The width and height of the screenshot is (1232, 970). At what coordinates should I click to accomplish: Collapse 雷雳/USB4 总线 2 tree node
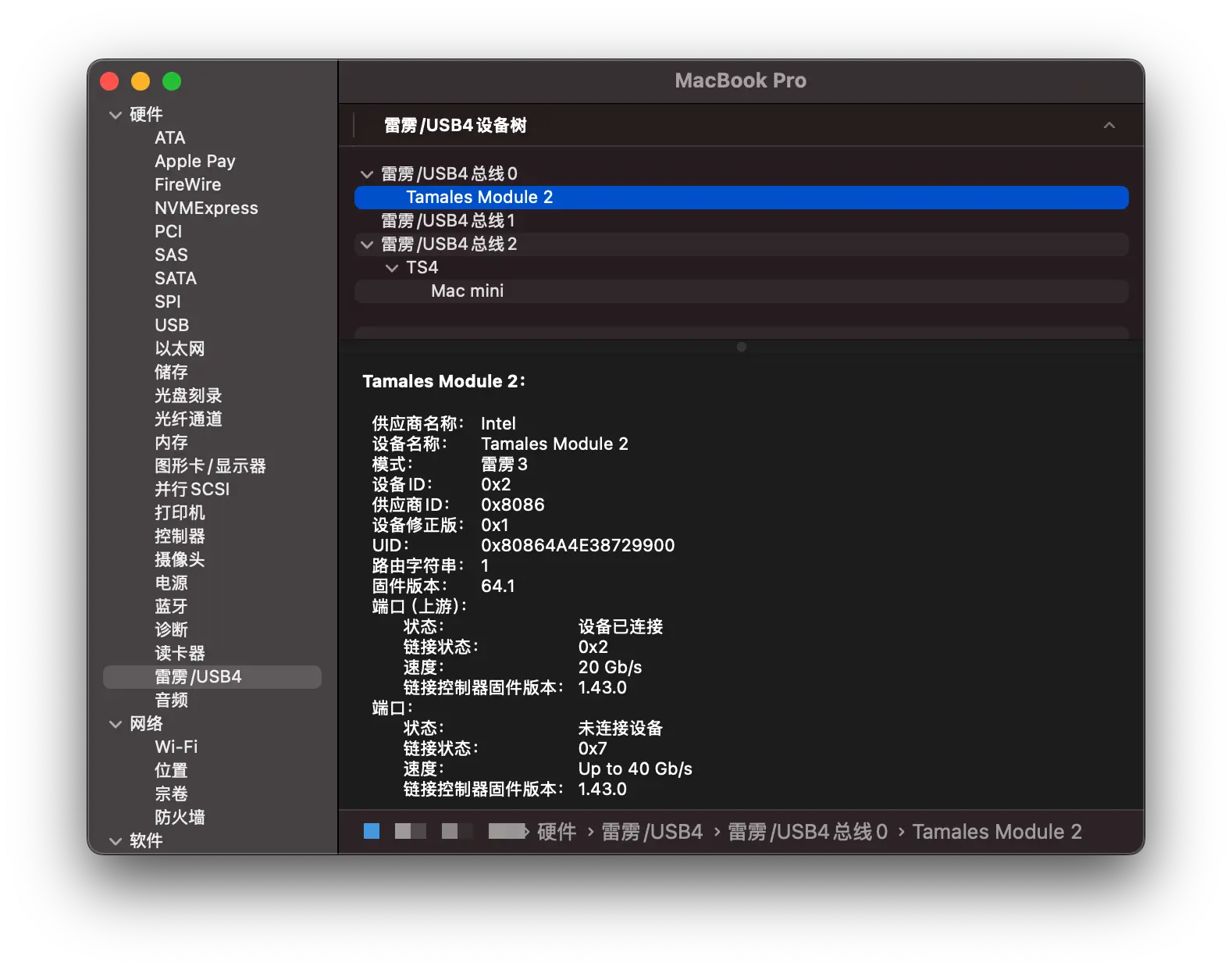click(x=367, y=244)
